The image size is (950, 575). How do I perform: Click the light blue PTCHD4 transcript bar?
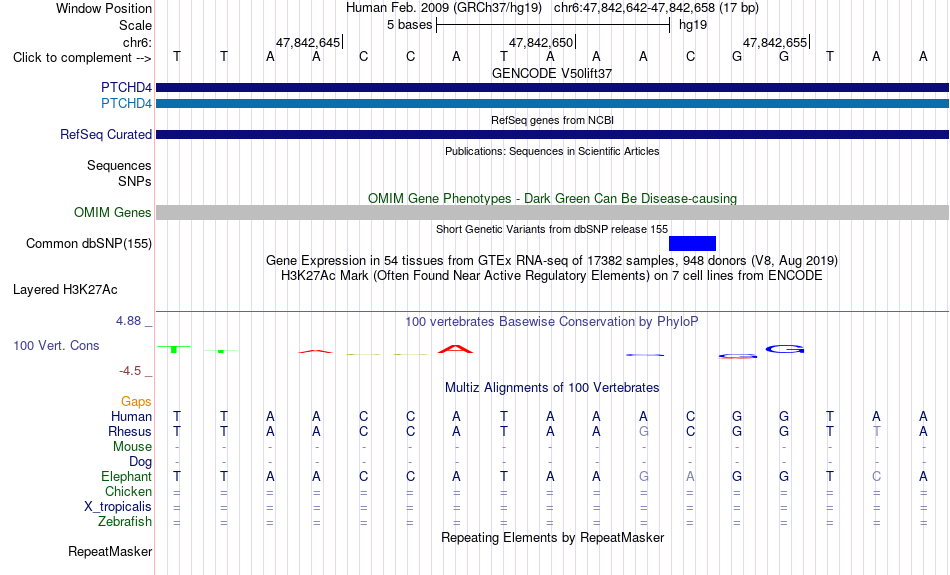point(552,104)
